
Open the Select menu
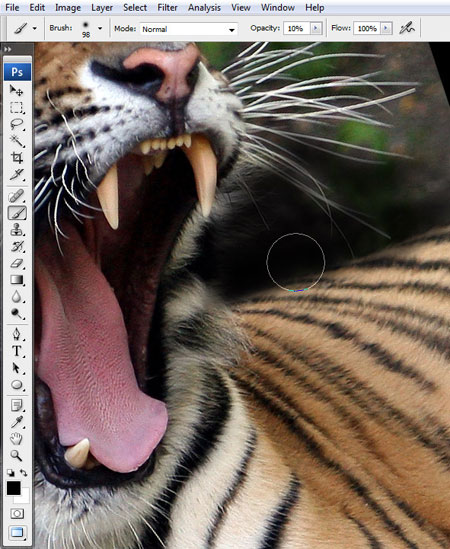[x=135, y=7]
